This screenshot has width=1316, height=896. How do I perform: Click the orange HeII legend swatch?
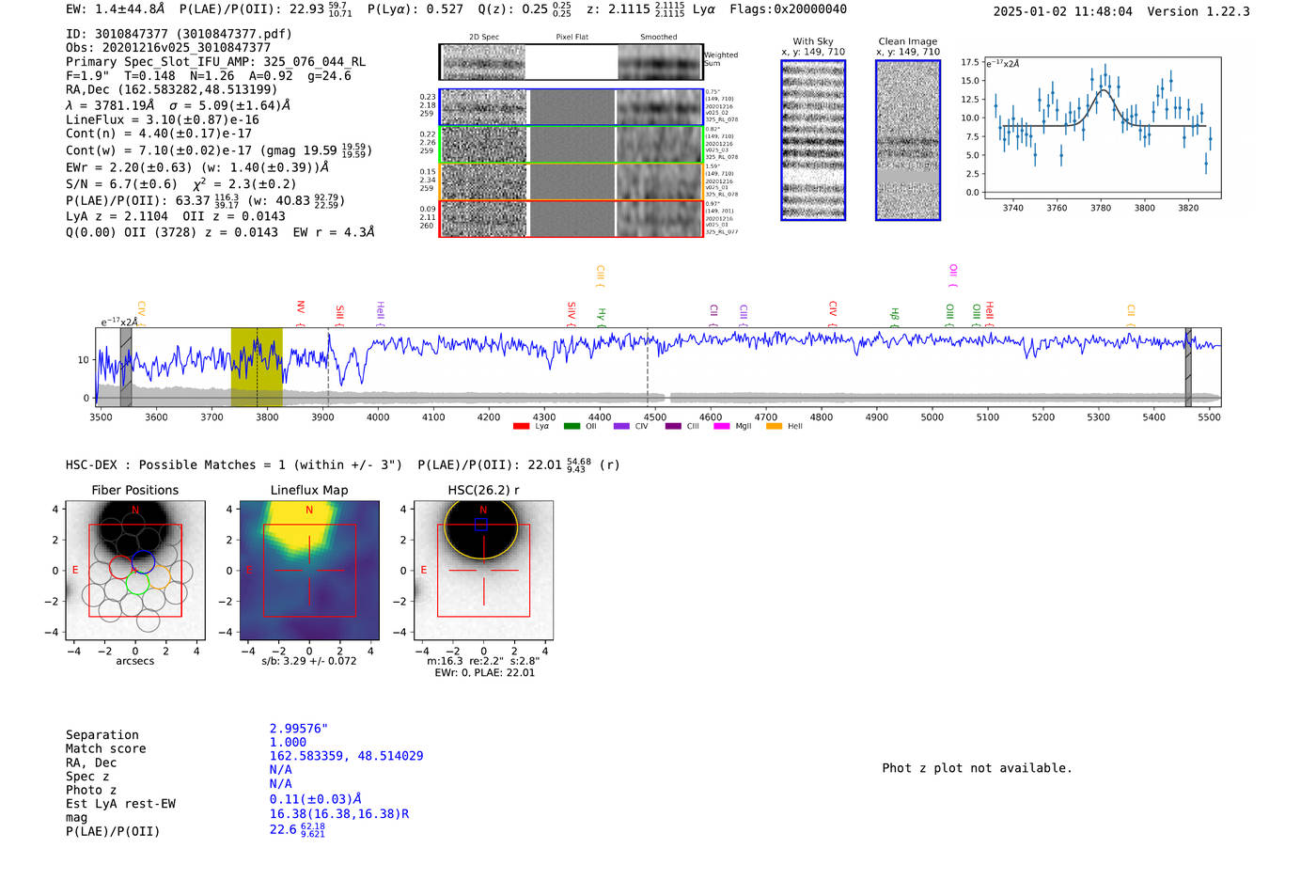click(774, 426)
